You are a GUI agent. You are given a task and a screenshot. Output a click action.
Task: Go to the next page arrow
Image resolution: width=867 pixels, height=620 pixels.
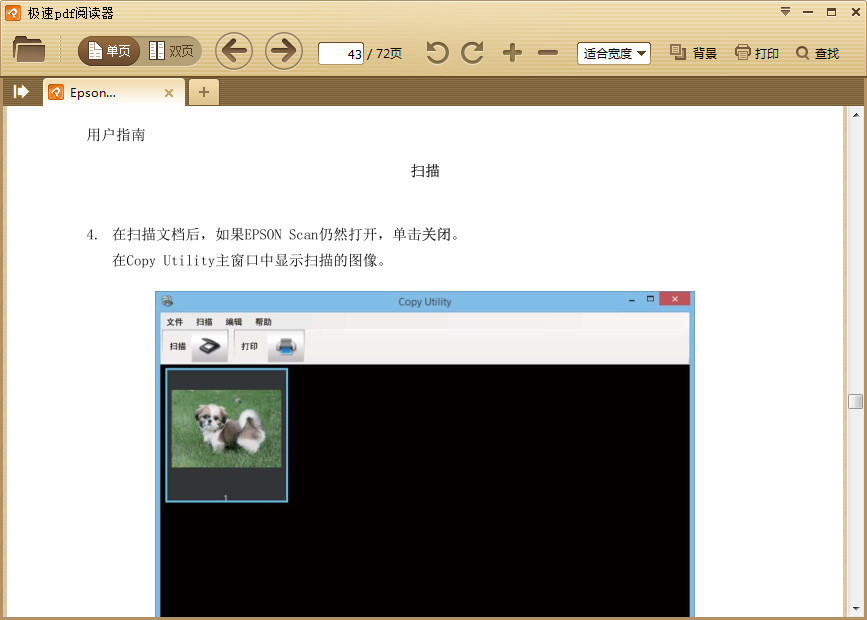point(284,51)
